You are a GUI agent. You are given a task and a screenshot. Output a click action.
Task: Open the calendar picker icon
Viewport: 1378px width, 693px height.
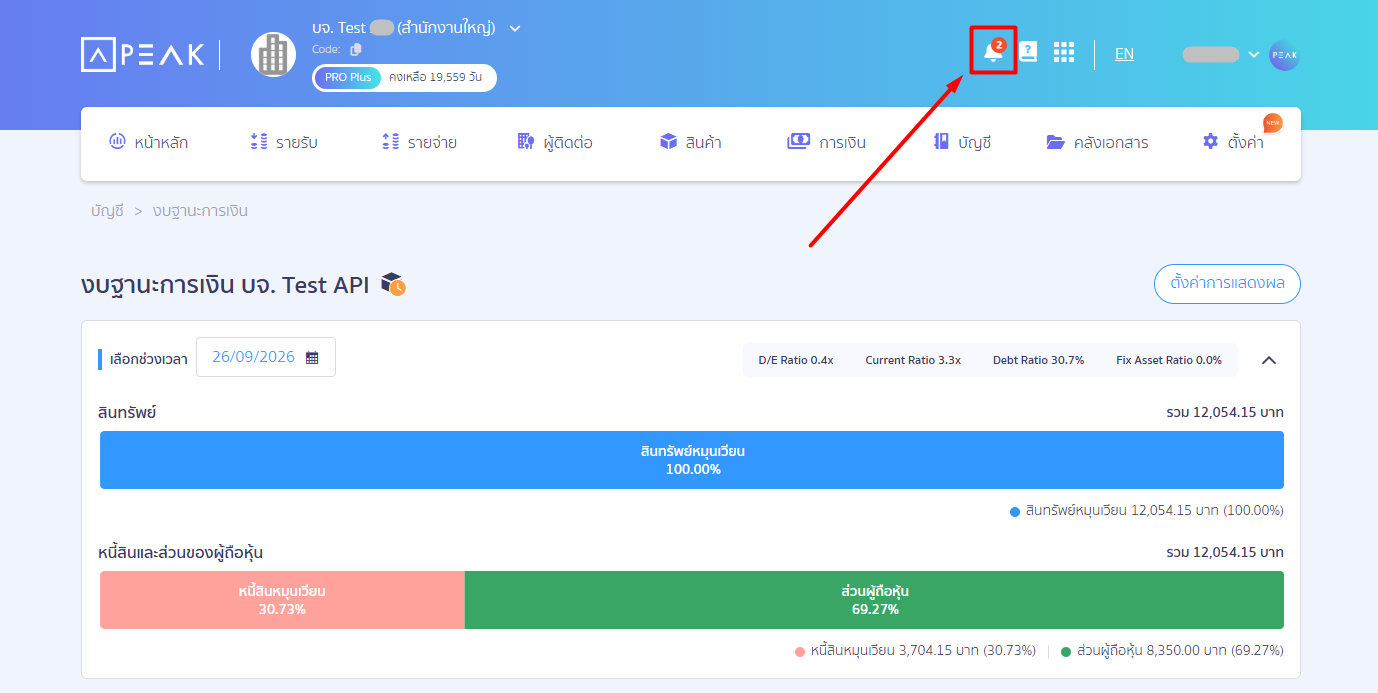[312, 357]
